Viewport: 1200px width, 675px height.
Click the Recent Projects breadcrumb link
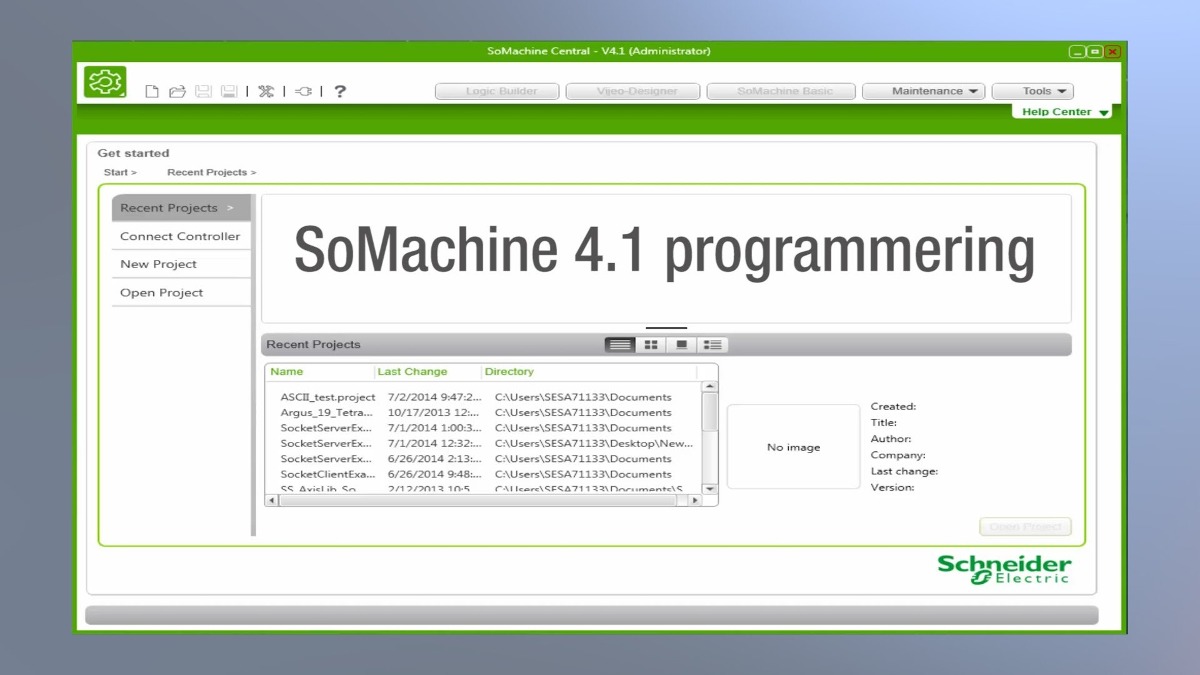pyautogui.click(x=211, y=172)
